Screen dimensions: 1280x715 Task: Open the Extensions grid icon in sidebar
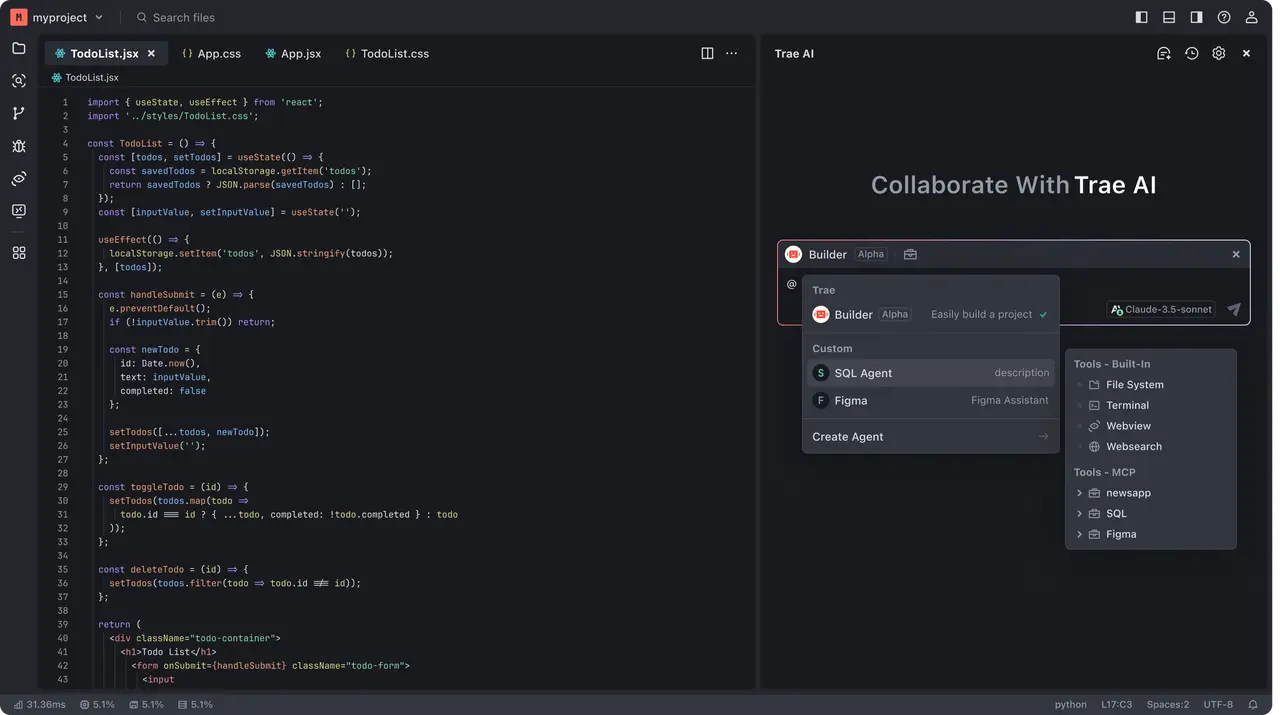18,253
